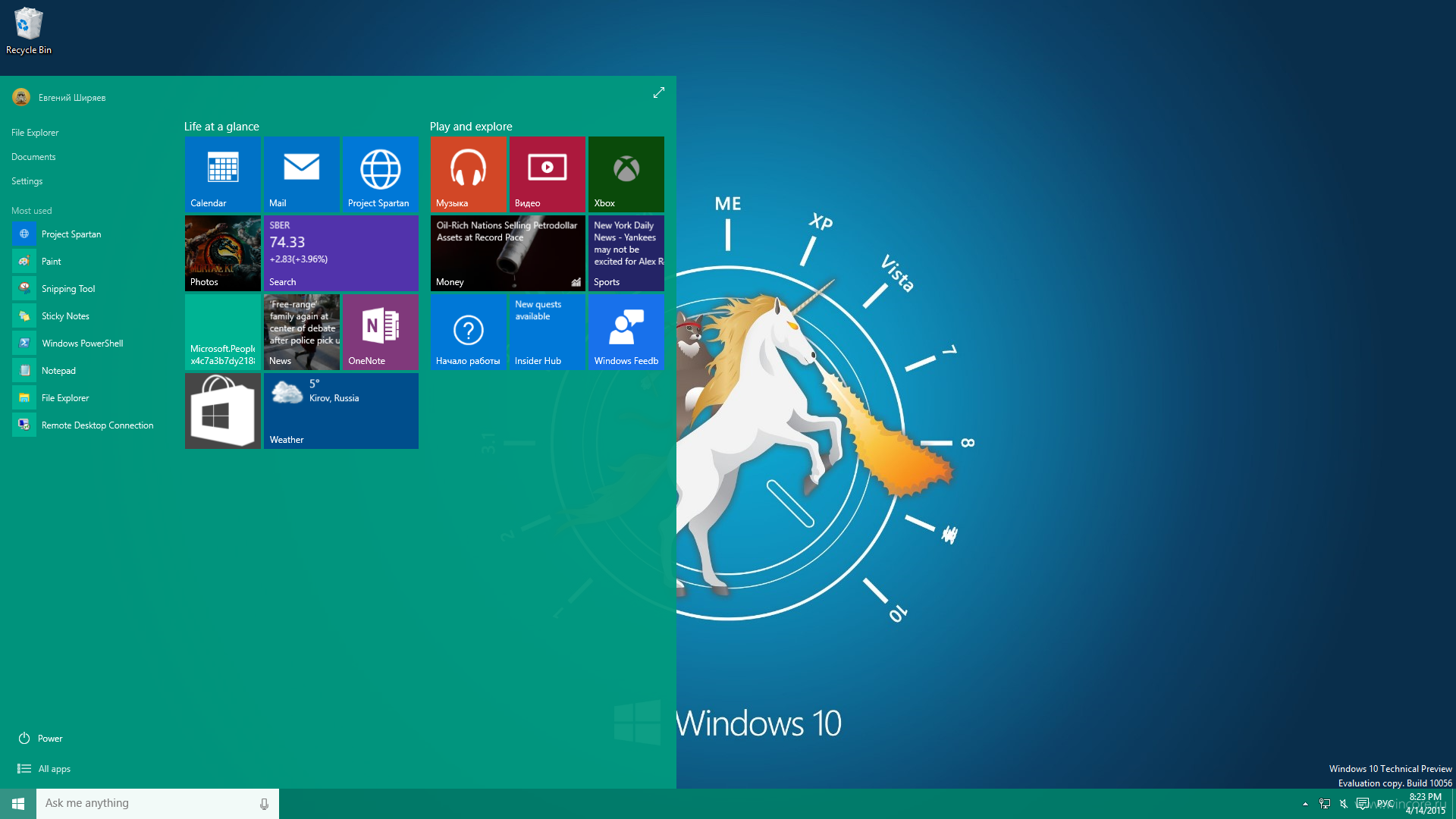This screenshot has width=1456, height=819.
Task: Open the Sports tile
Action: click(x=626, y=253)
